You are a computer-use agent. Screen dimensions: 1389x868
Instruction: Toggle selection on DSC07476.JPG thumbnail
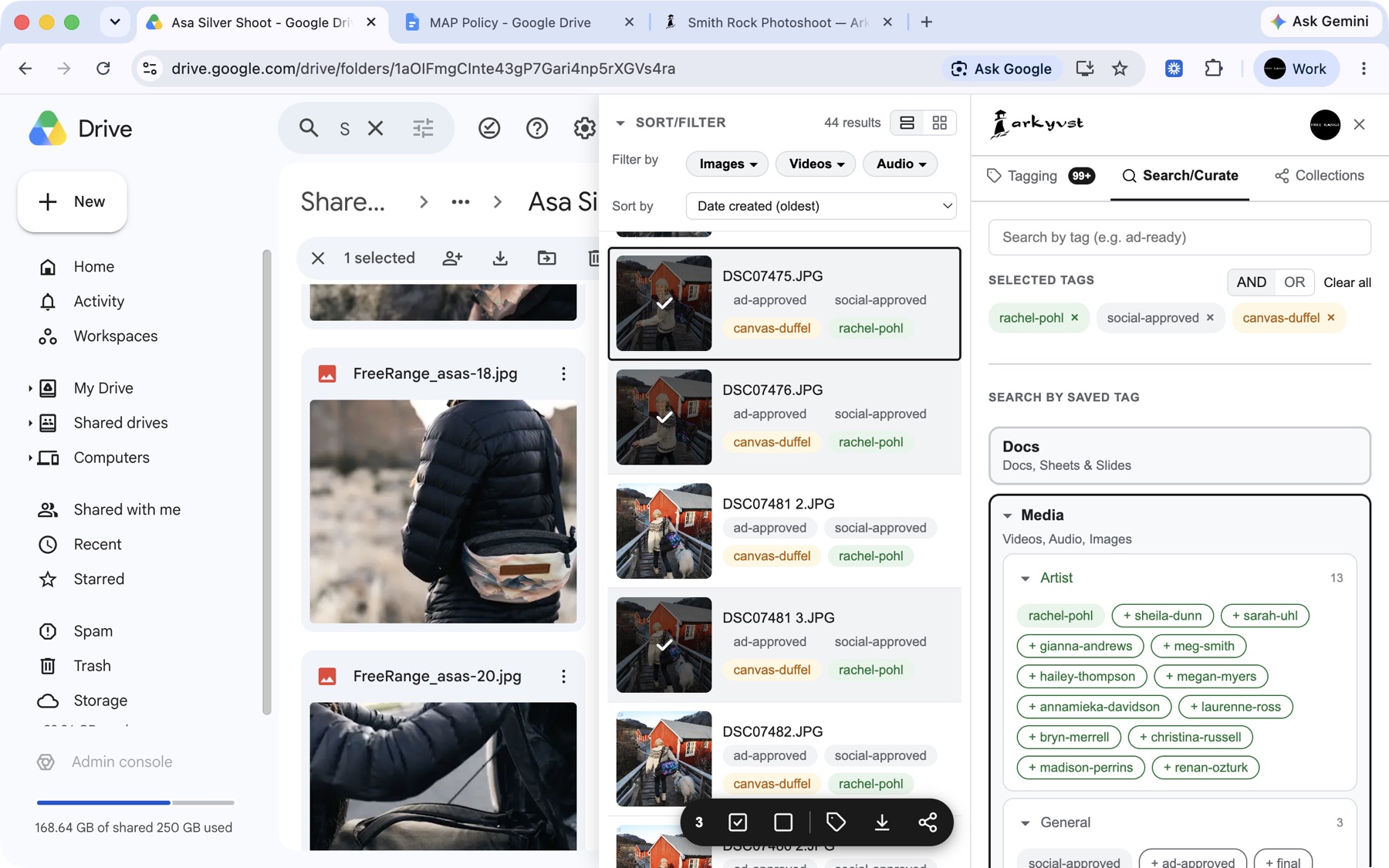tap(664, 417)
